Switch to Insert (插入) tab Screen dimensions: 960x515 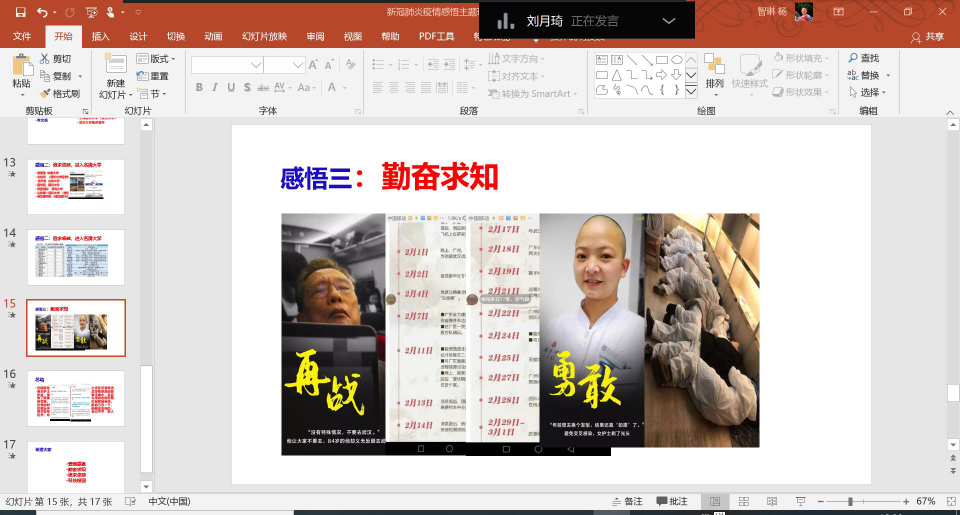100,37
